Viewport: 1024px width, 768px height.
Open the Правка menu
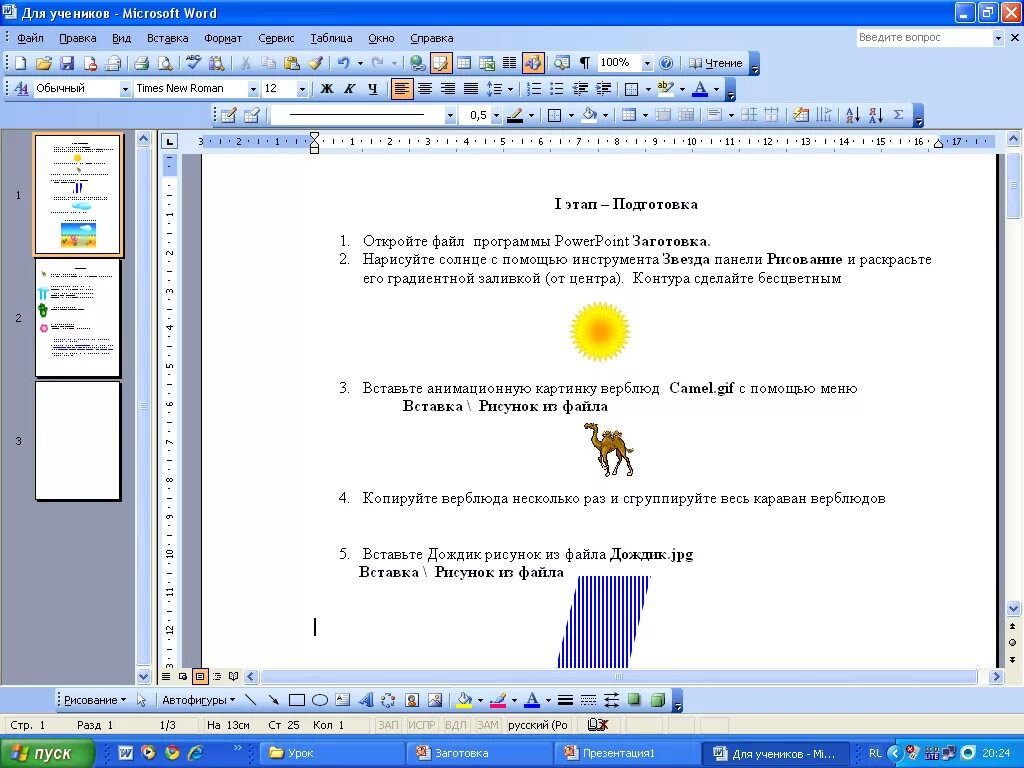pos(78,38)
